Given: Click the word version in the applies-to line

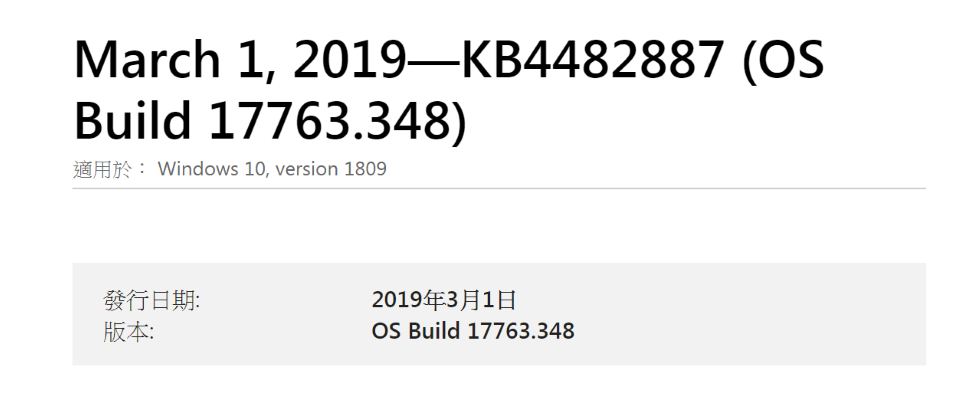Looking at the screenshot, I should (x=307, y=170).
